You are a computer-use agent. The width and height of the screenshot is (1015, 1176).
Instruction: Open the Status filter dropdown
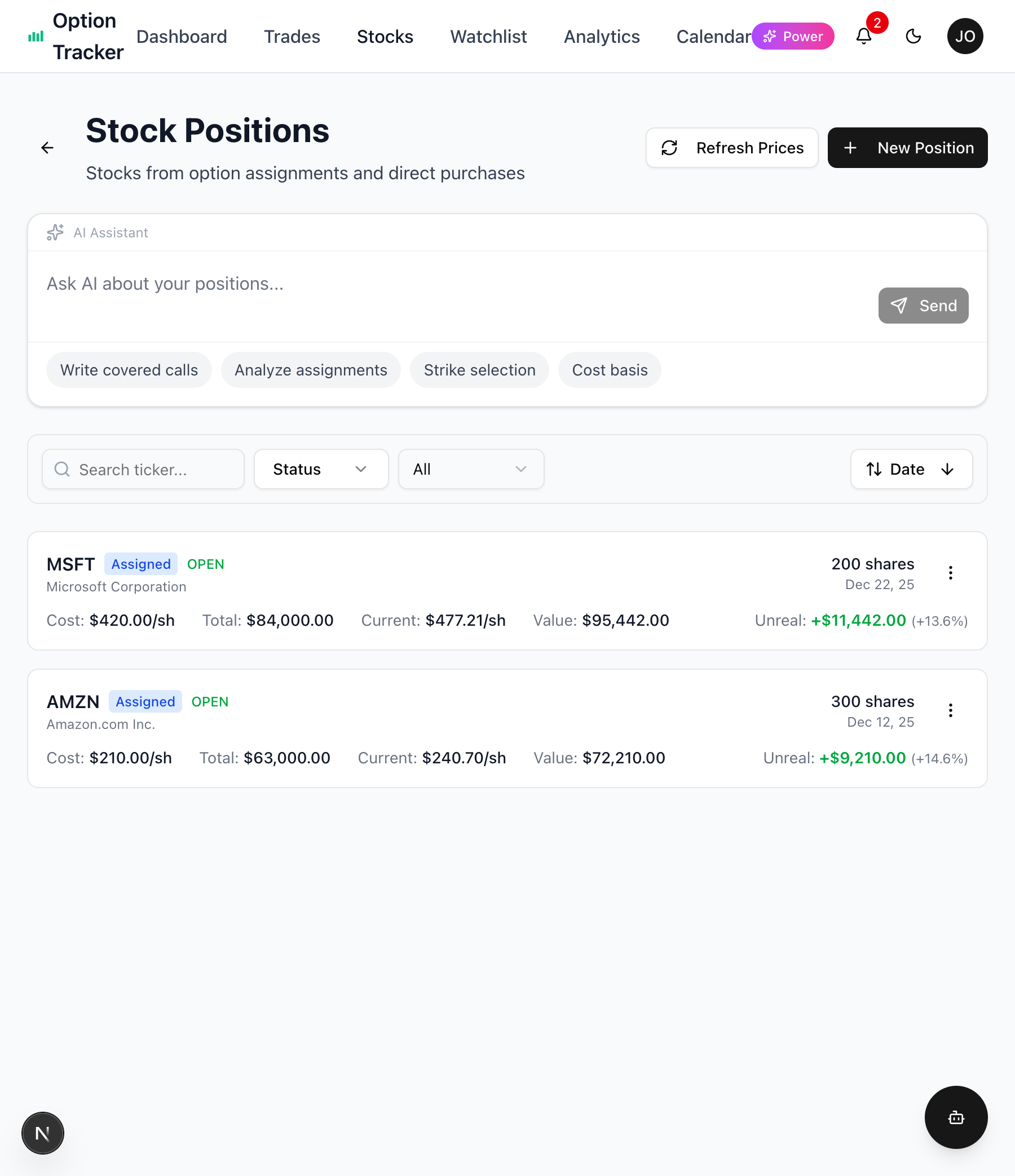click(x=321, y=470)
